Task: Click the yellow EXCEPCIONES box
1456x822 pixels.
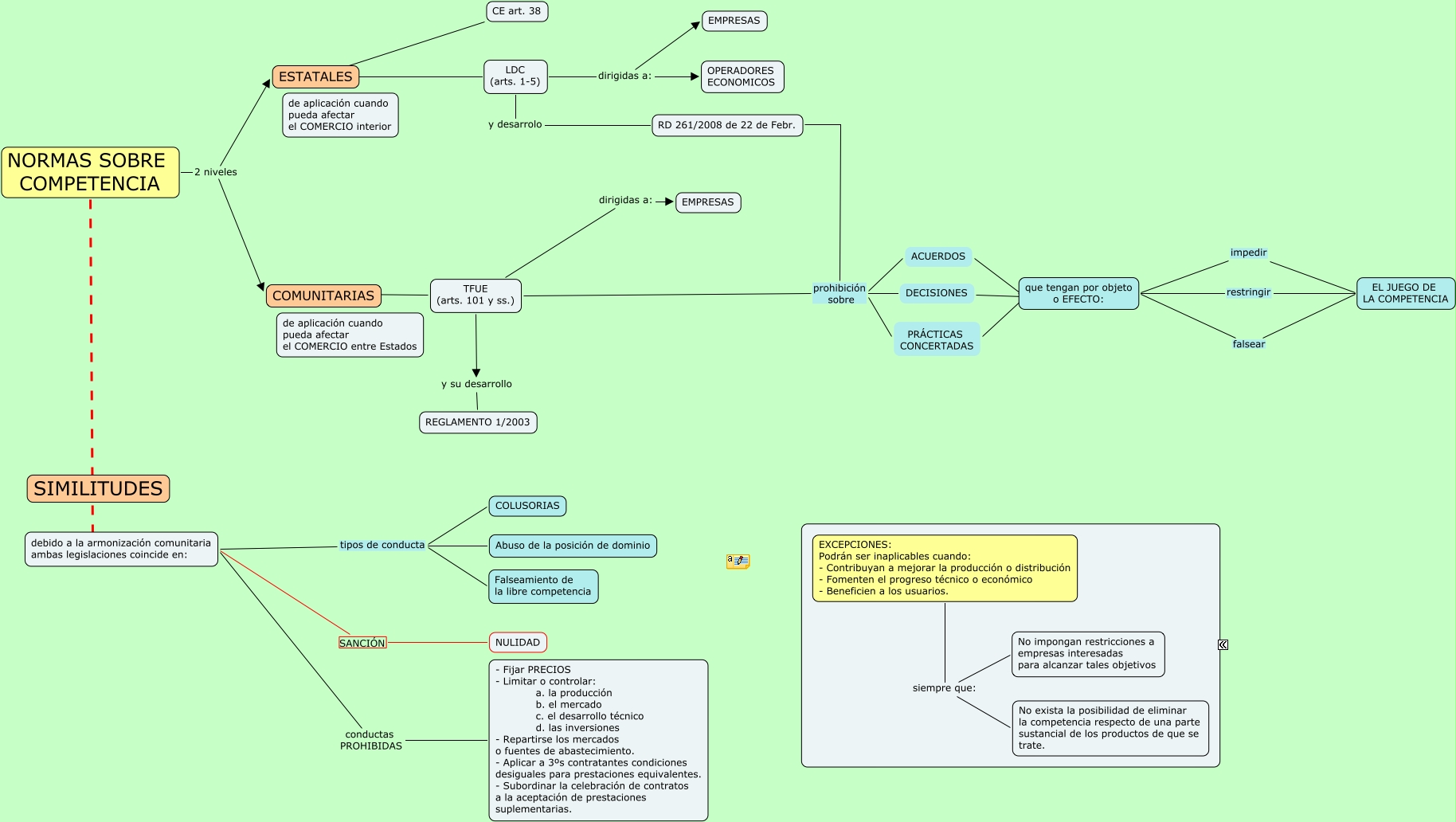Action: 945,568
